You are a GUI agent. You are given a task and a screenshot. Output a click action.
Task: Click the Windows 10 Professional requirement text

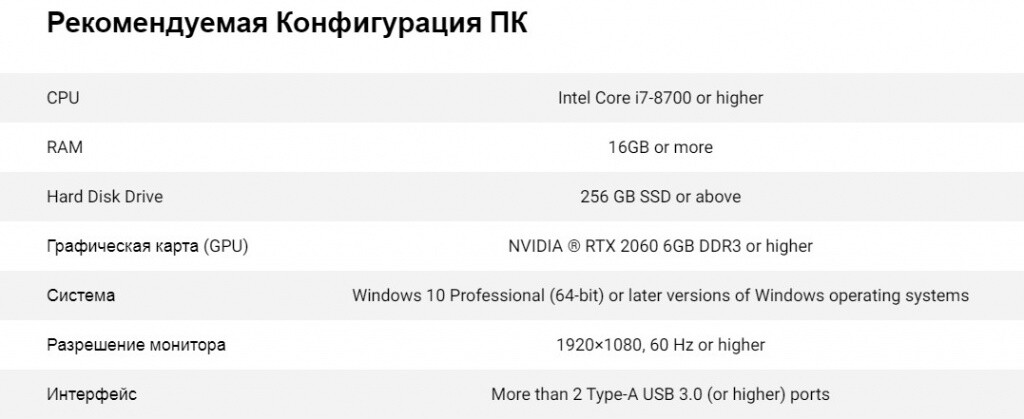[x=660, y=296]
